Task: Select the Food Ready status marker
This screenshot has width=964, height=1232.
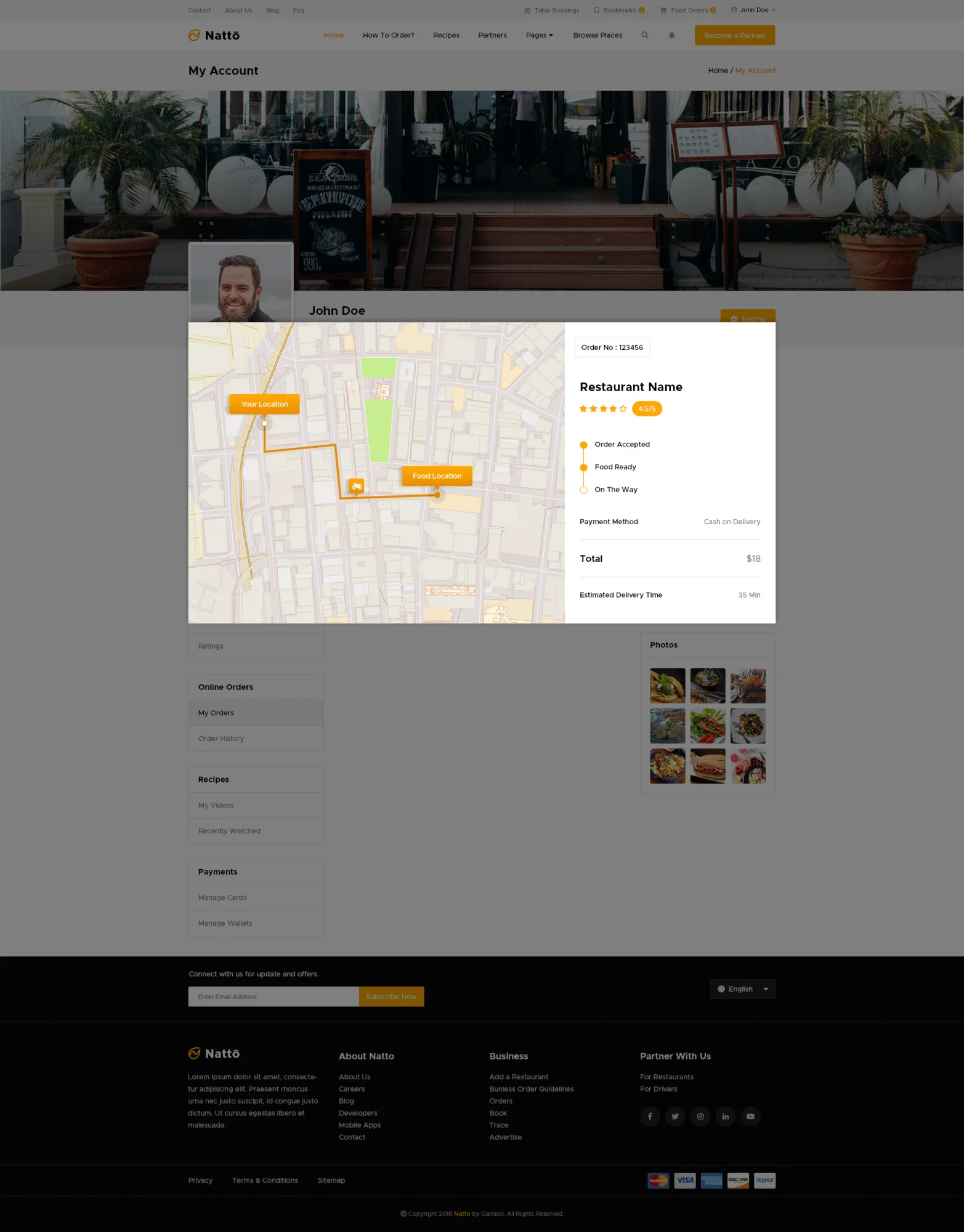Action: [583, 468]
